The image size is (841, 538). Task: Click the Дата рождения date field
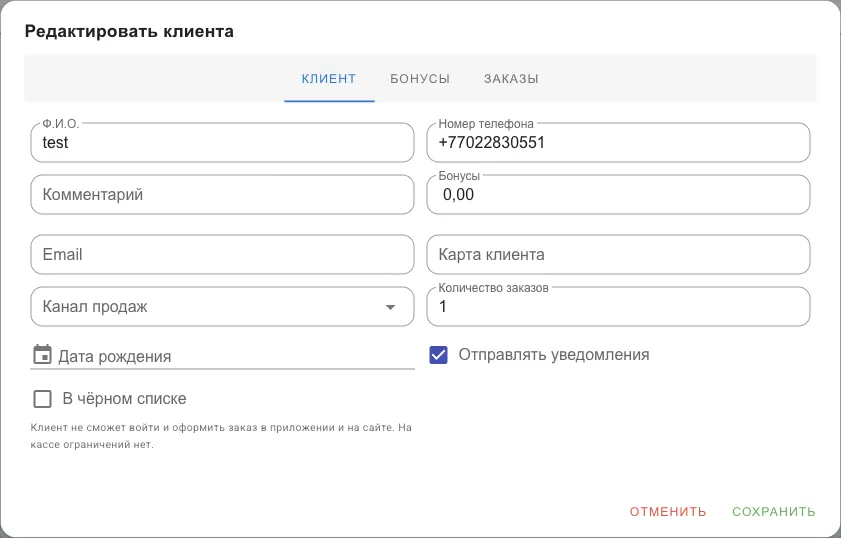(222, 356)
